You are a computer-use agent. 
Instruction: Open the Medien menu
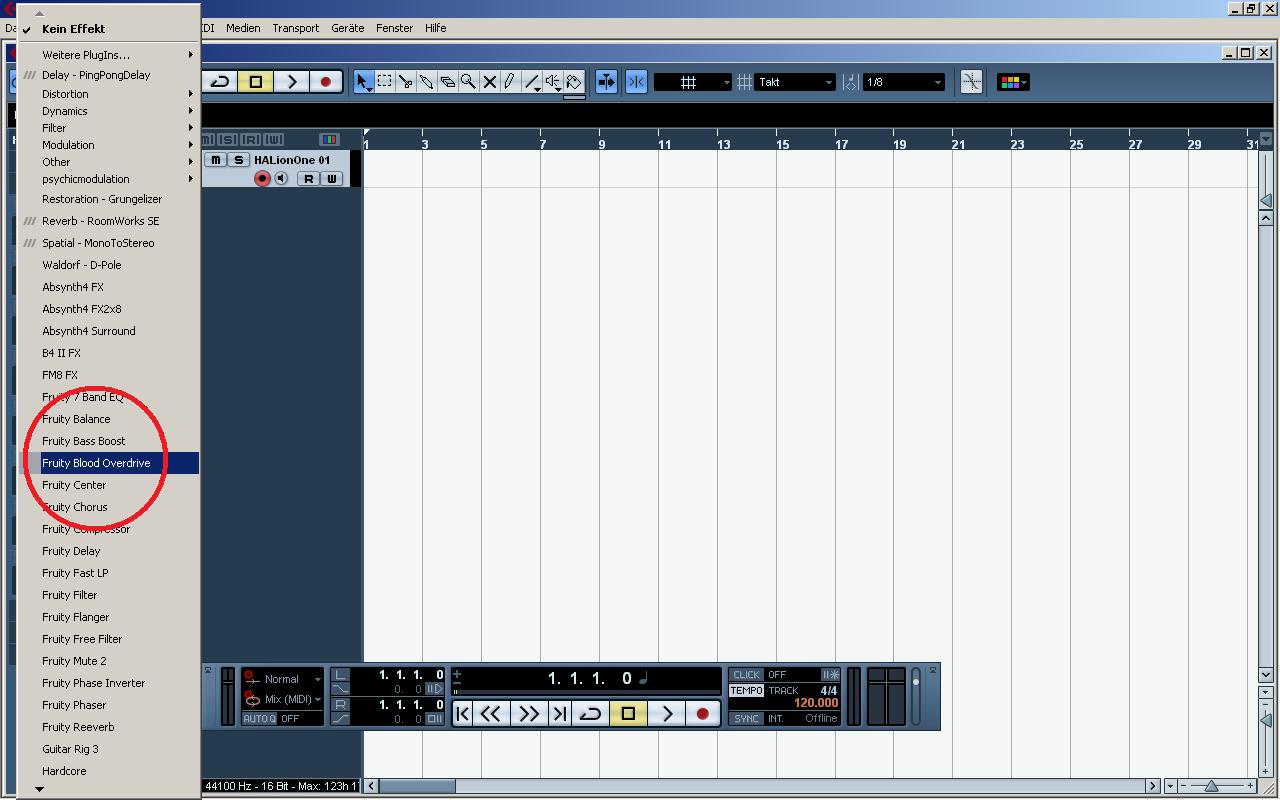(x=243, y=28)
